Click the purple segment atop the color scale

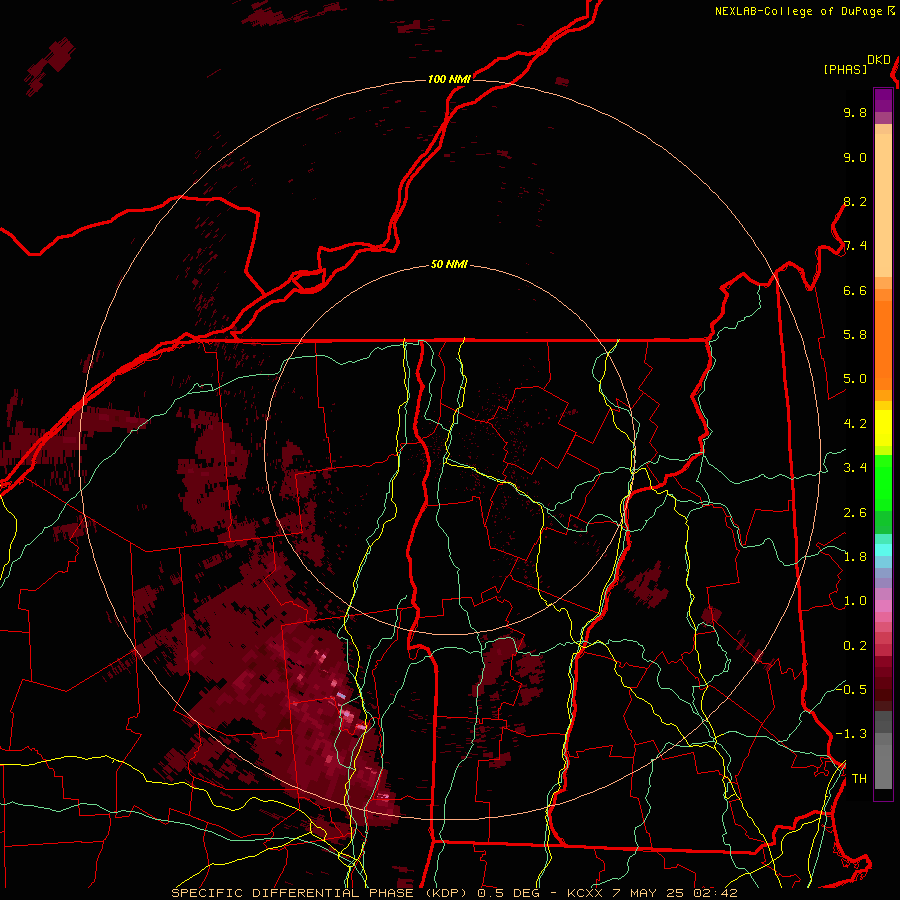pyautogui.click(x=883, y=100)
